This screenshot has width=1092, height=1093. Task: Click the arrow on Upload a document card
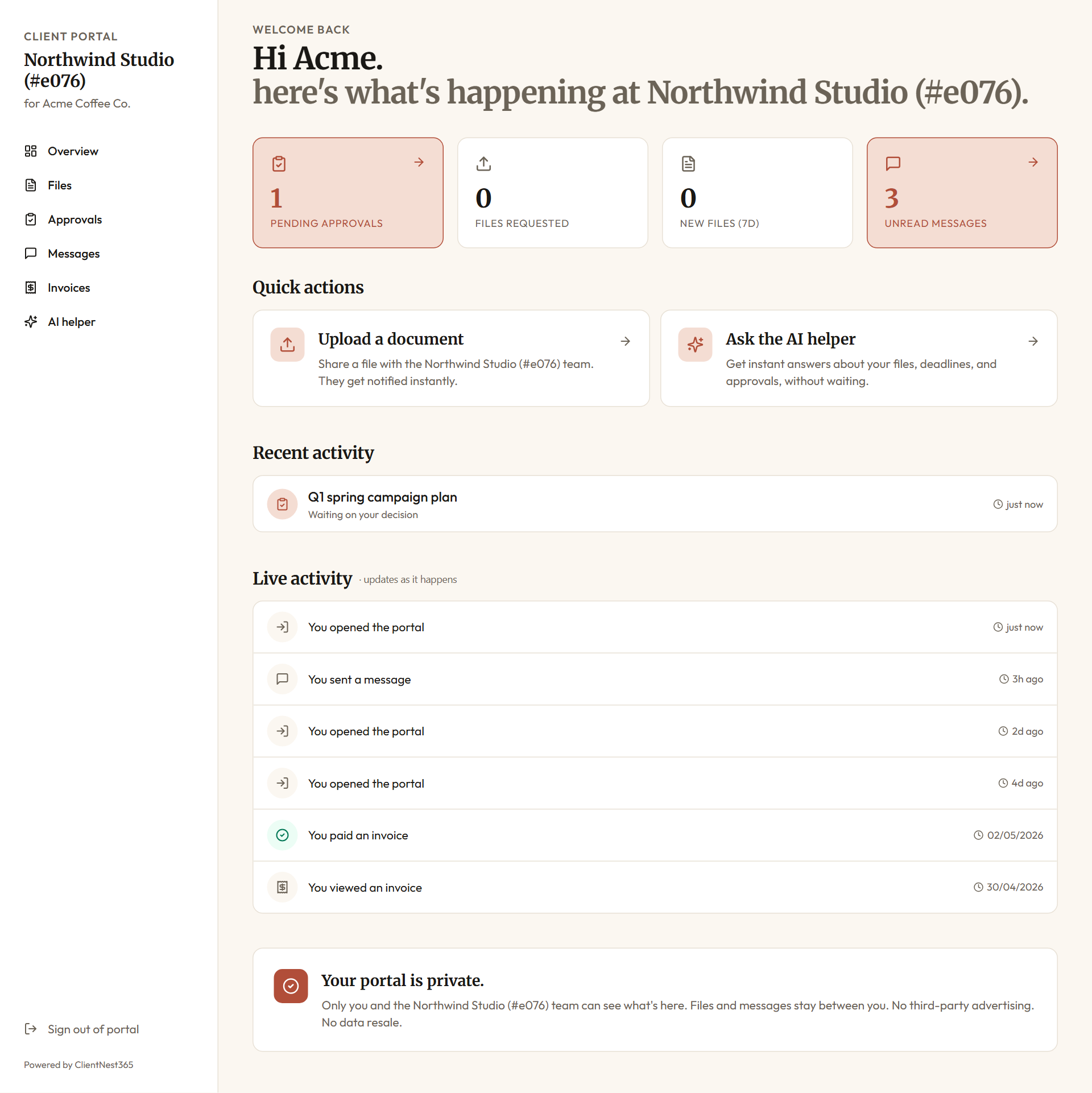click(x=626, y=341)
